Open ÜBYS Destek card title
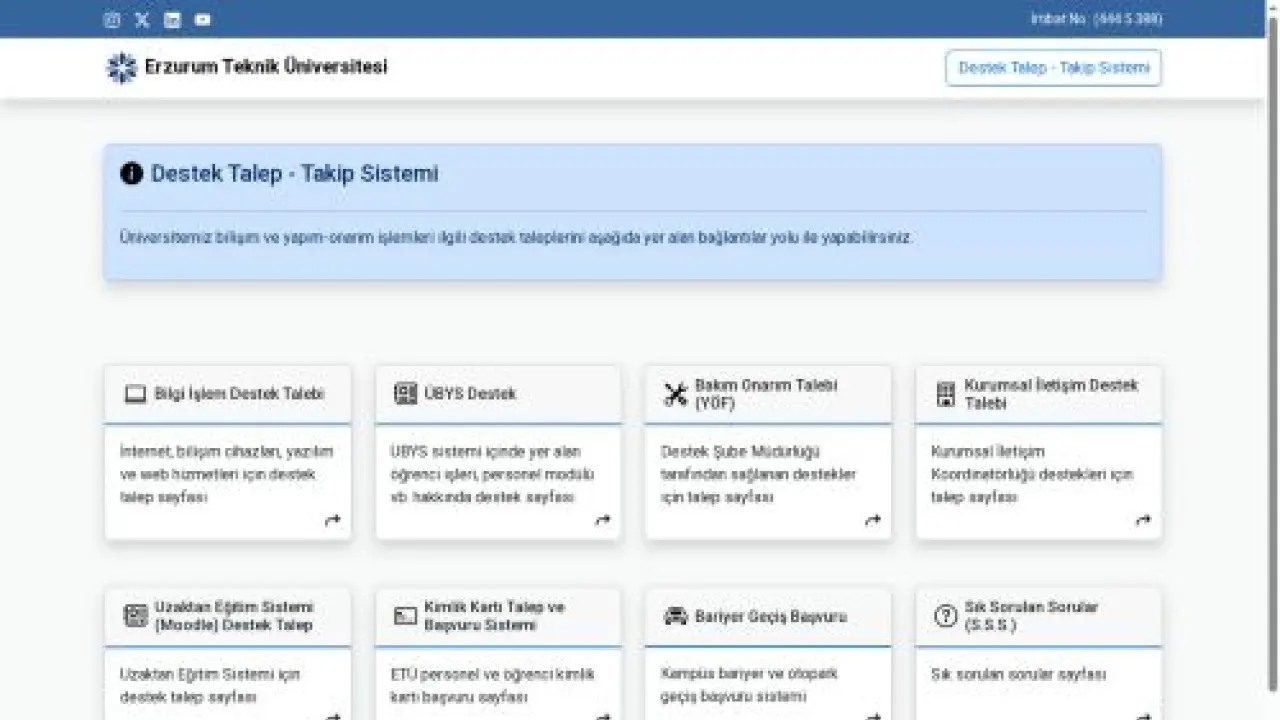 (x=470, y=394)
